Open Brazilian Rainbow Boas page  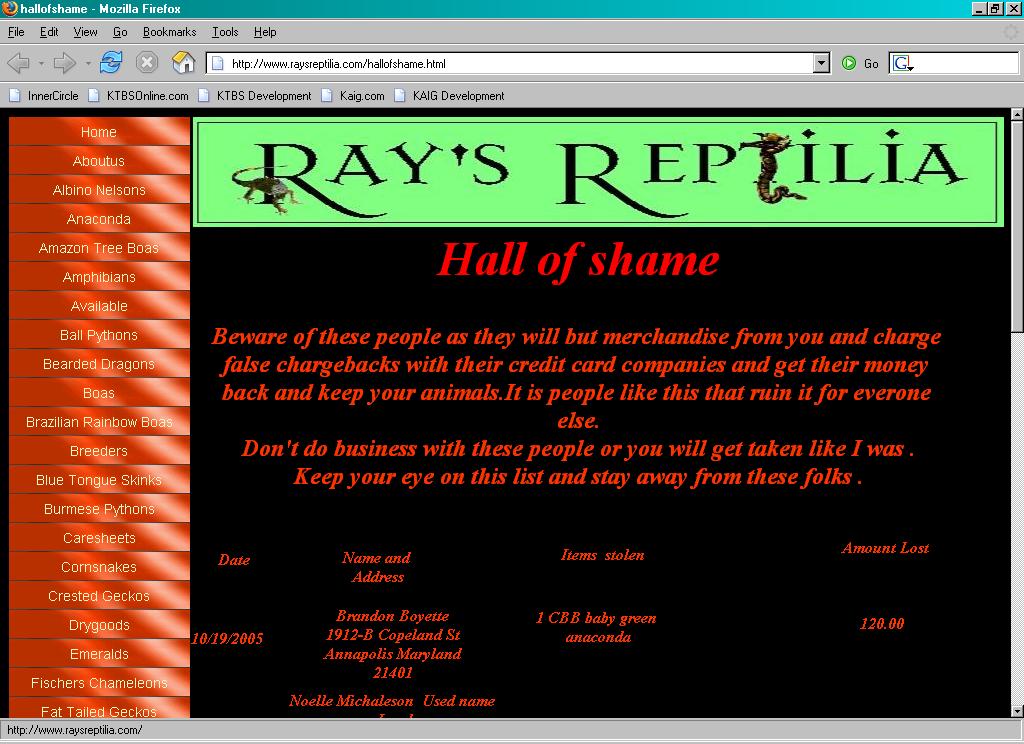(99, 421)
